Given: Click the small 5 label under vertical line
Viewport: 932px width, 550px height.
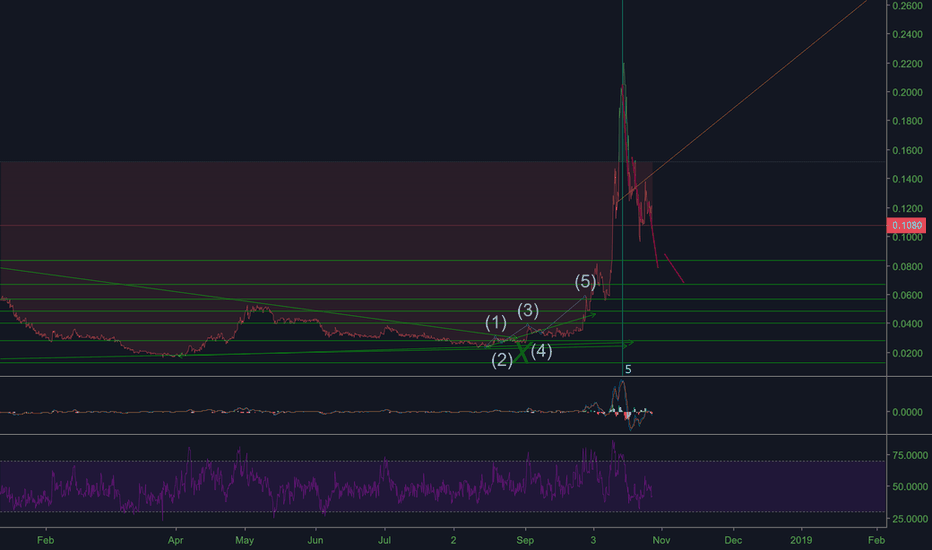Looking at the screenshot, I should click(628, 370).
